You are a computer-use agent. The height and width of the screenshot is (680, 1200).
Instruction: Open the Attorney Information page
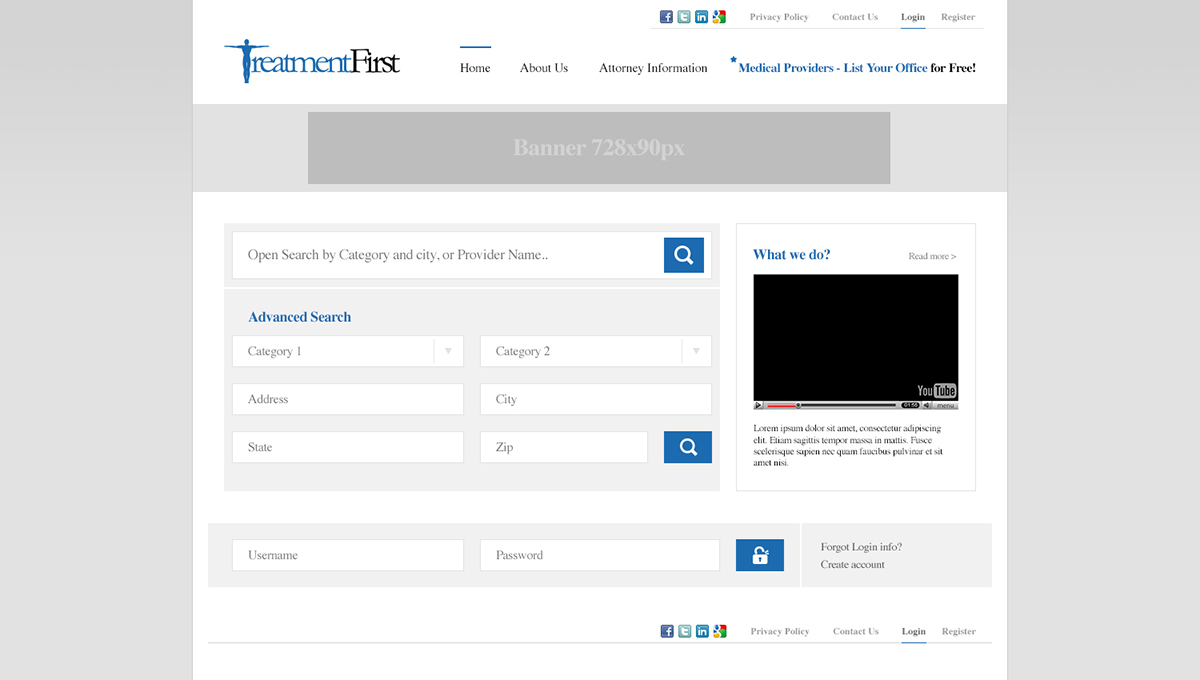tap(653, 68)
